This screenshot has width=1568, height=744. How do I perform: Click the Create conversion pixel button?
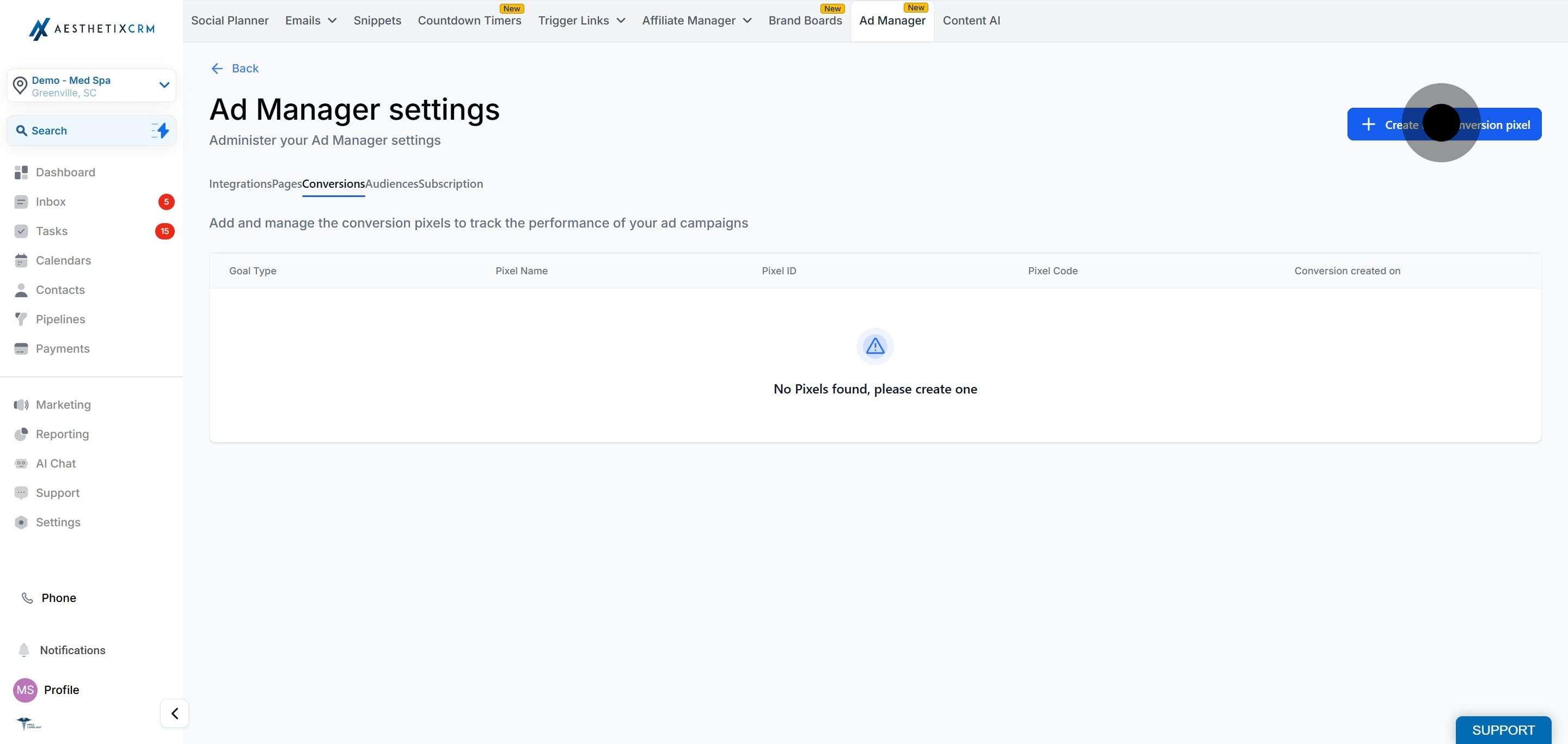tap(1444, 125)
